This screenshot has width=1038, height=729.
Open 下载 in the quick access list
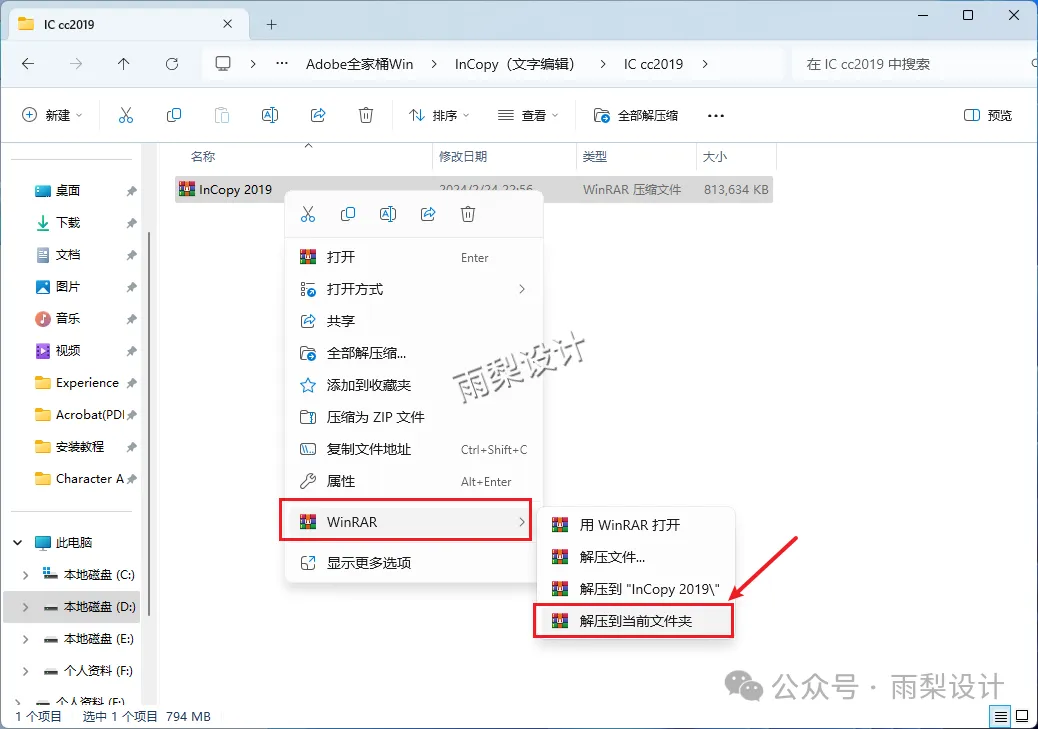[68, 222]
